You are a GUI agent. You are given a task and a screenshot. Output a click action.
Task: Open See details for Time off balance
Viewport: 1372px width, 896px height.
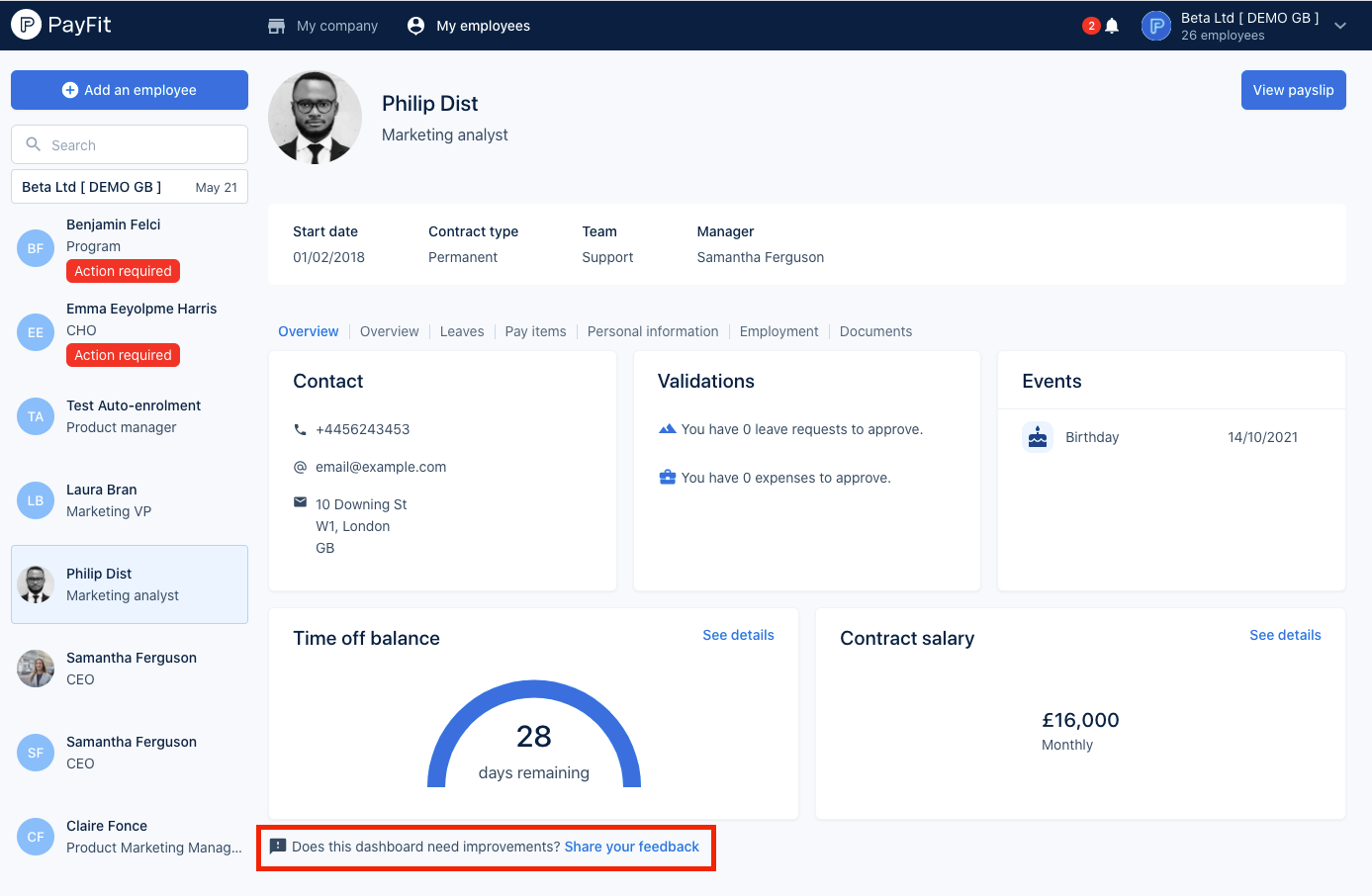738,635
